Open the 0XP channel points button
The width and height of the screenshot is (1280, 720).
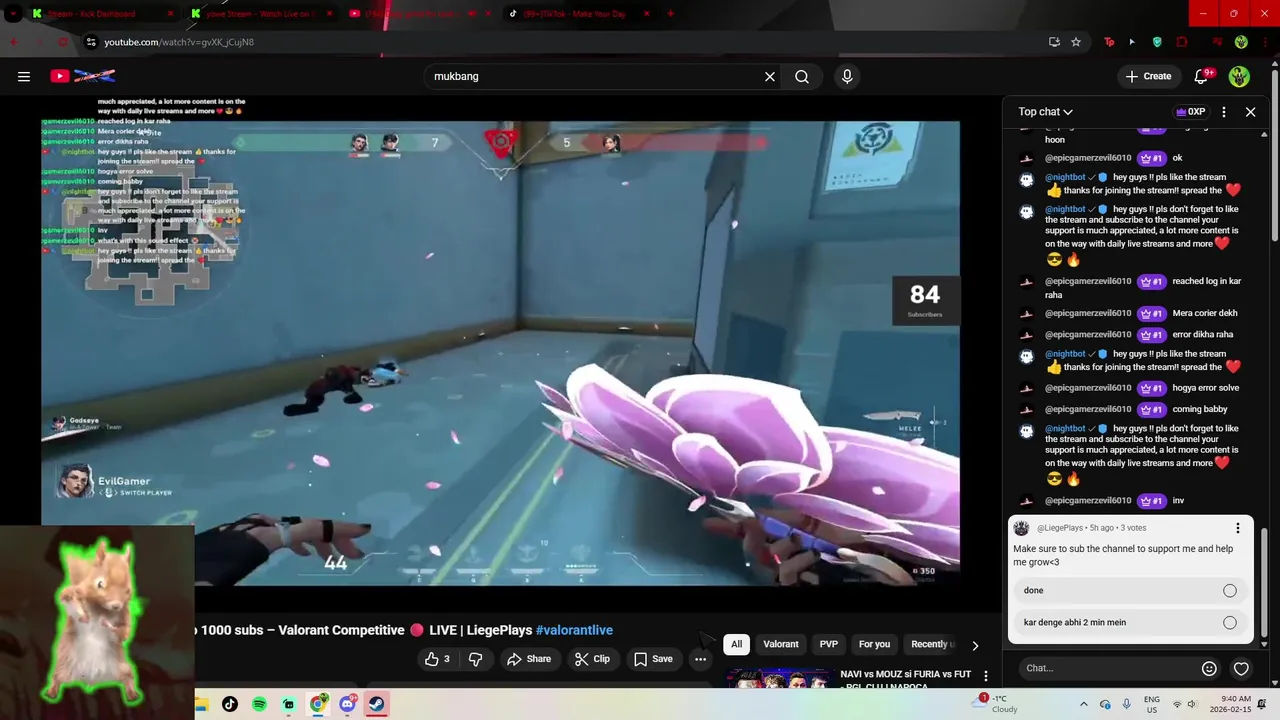click(1190, 112)
